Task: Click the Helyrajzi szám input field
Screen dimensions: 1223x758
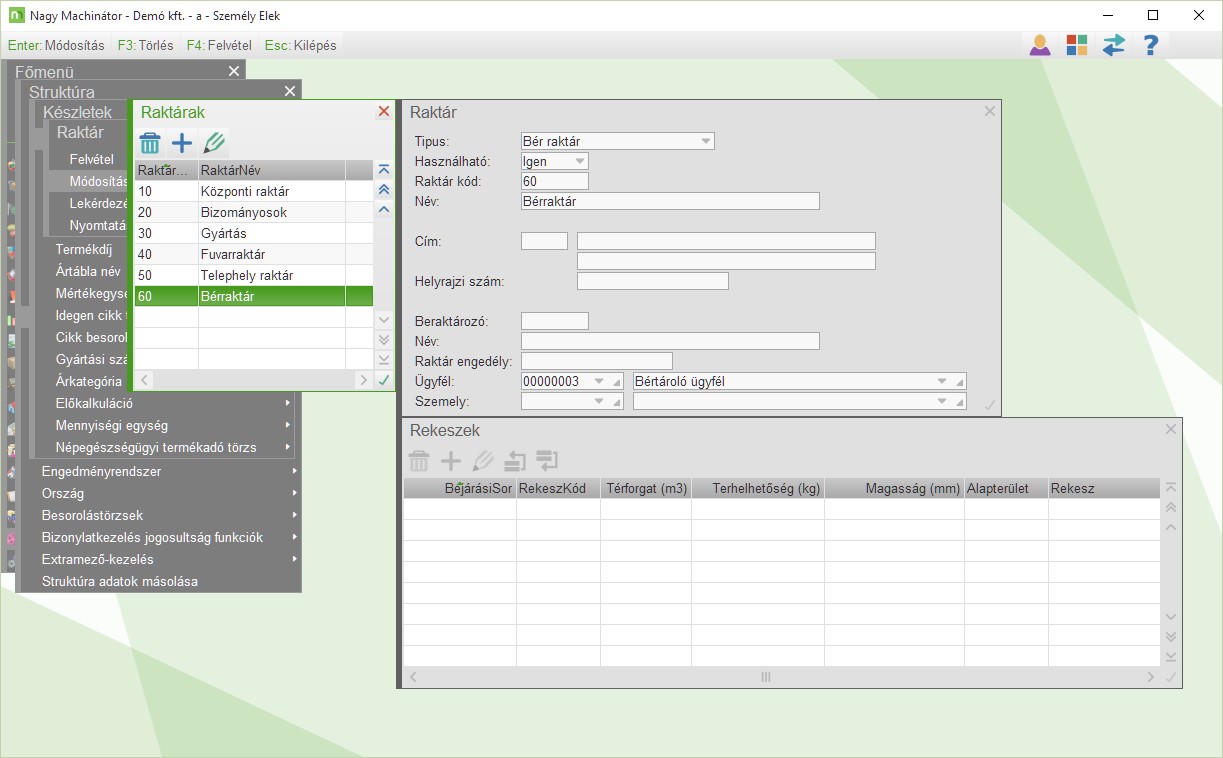Action: pos(652,281)
